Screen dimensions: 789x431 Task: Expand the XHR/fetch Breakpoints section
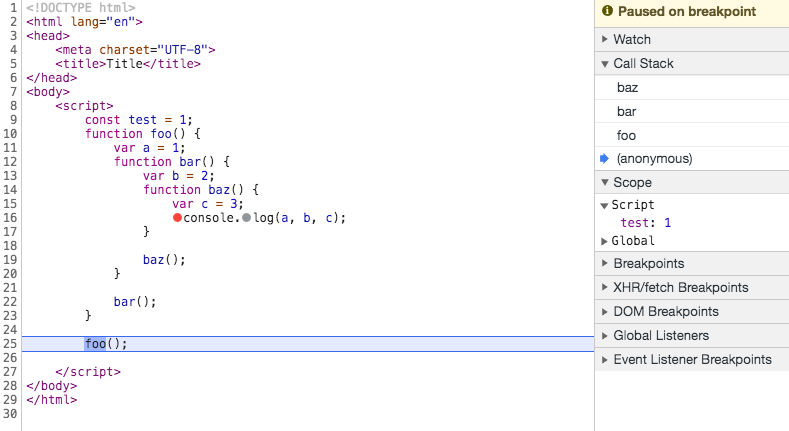(x=692, y=288)
